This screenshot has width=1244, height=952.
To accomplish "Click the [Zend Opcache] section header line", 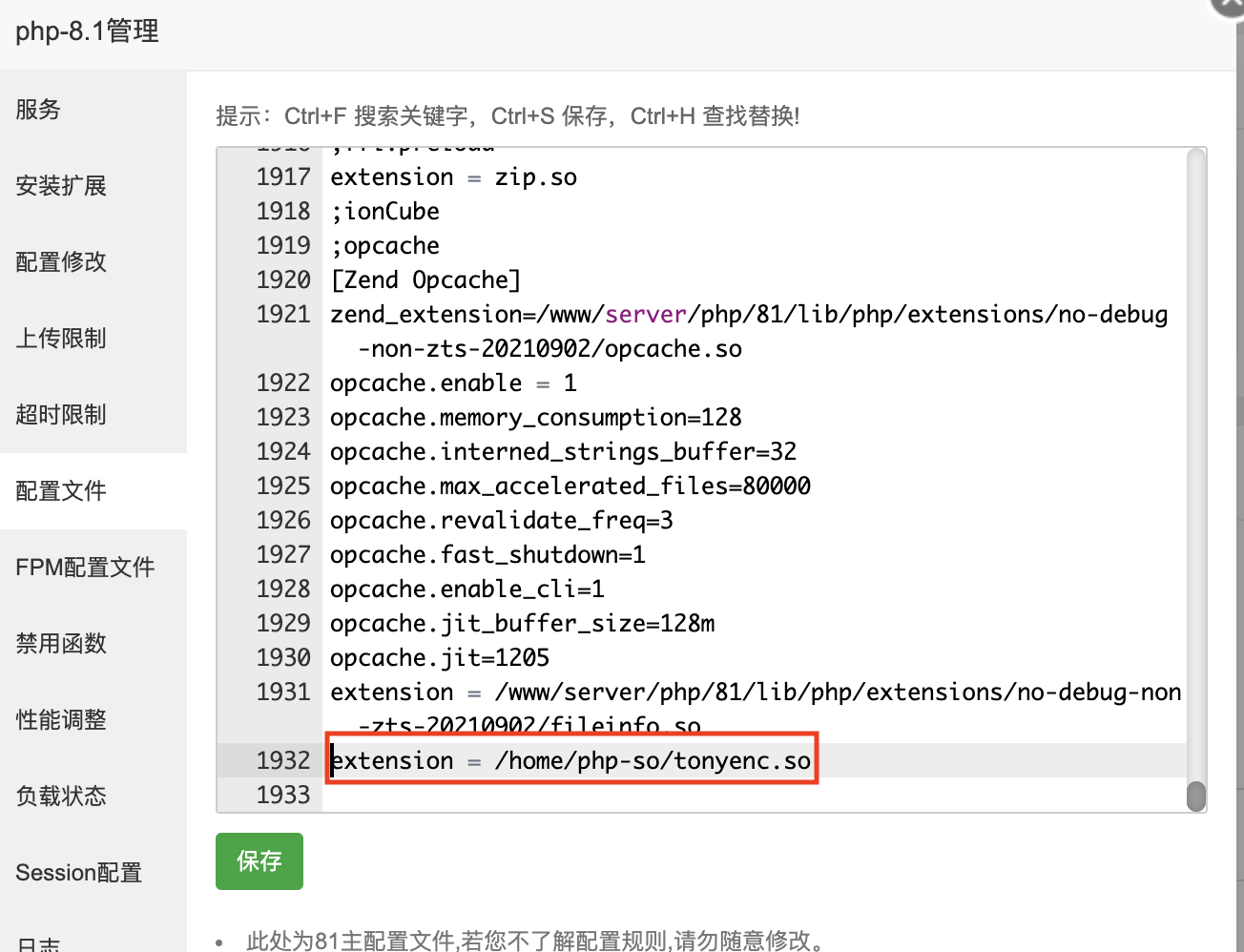I will [425, 280].
